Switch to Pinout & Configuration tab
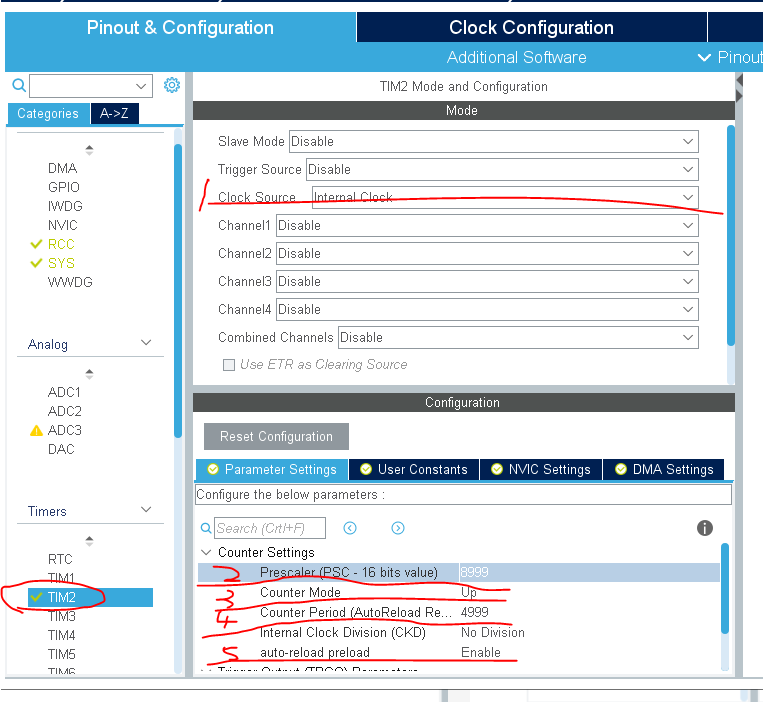The height and width of the screenshot is (702, 763). click(181, 27)
